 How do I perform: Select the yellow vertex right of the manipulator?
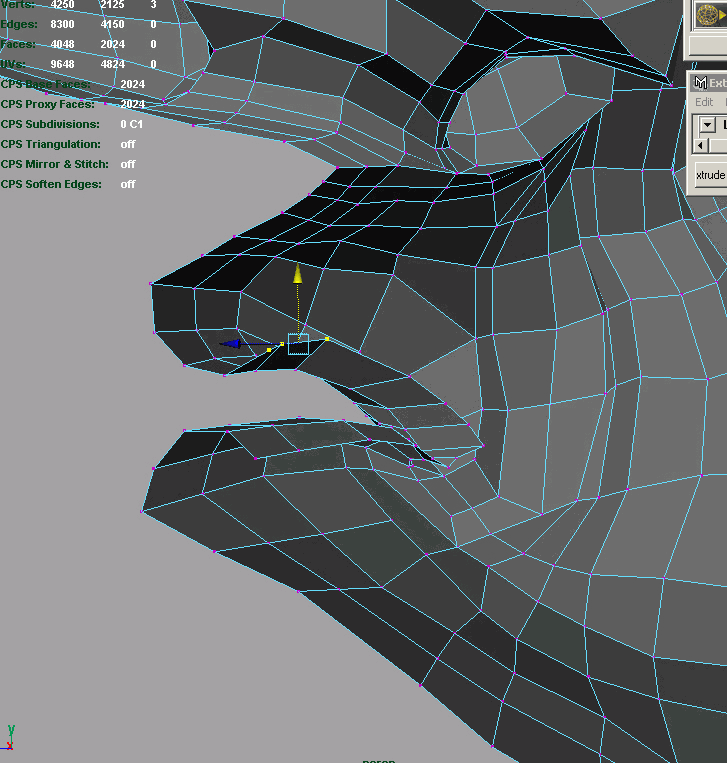point(327,339)
